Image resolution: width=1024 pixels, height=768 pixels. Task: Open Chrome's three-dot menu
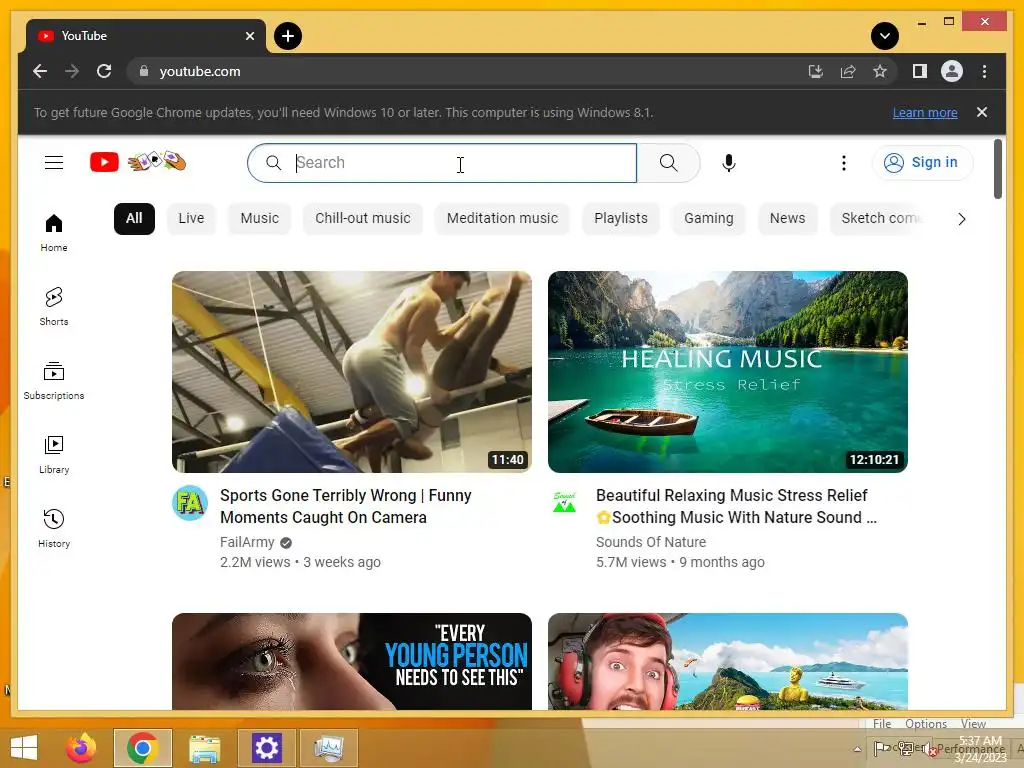point(984,71)
